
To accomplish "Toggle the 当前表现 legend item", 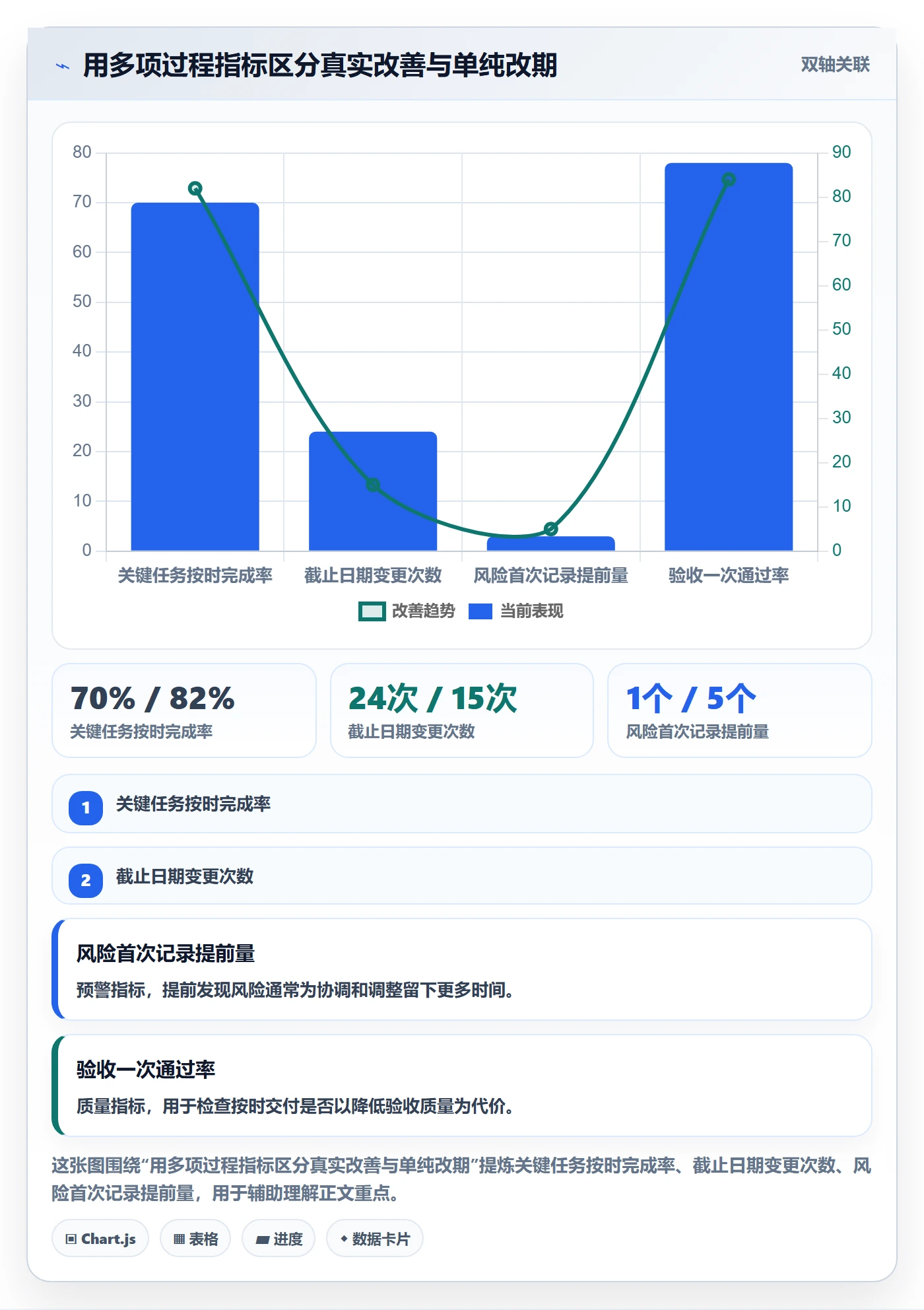I will point(516,611).
